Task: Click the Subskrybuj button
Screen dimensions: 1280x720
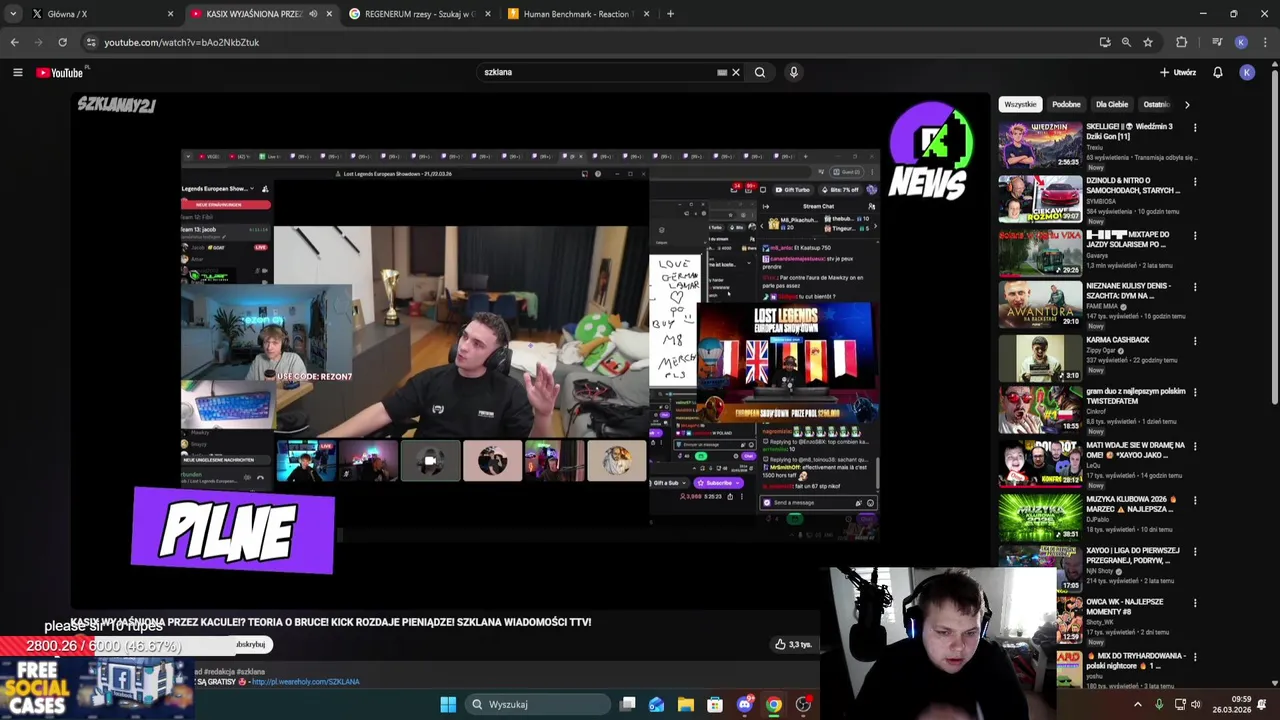Action: click(250, 645)
